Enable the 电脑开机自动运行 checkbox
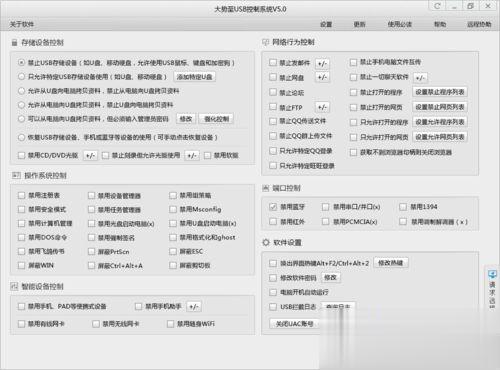 (x=273, y=292)
